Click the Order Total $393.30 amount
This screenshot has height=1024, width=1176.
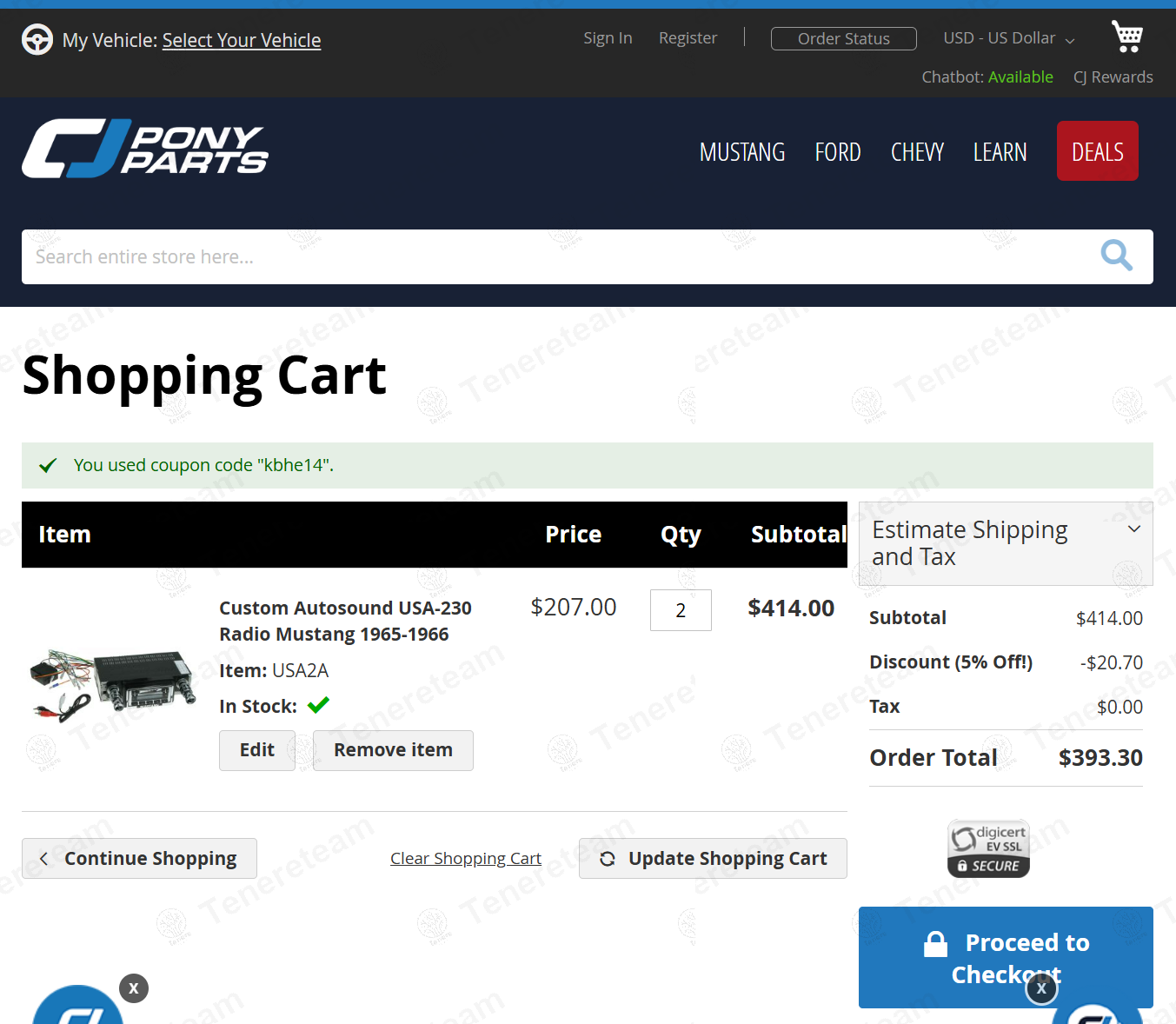pyautogui.click(x=1100, y=758)
